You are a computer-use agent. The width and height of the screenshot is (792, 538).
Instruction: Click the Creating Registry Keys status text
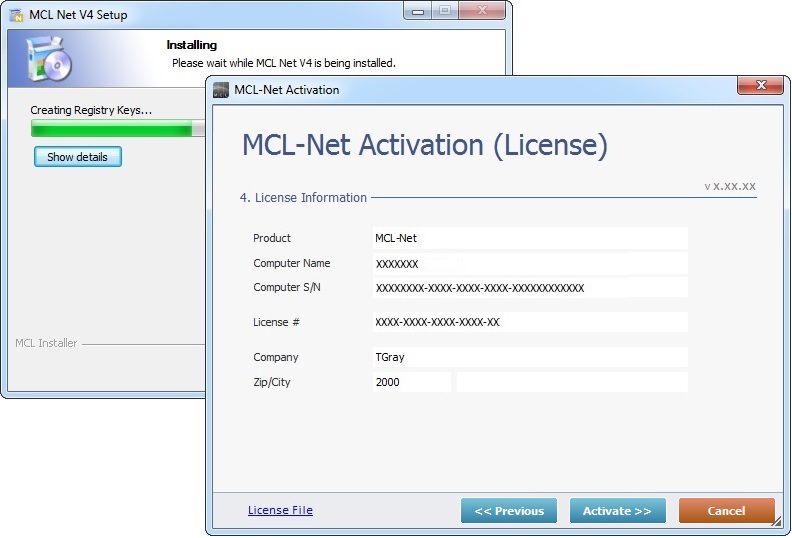click(91, 110)
